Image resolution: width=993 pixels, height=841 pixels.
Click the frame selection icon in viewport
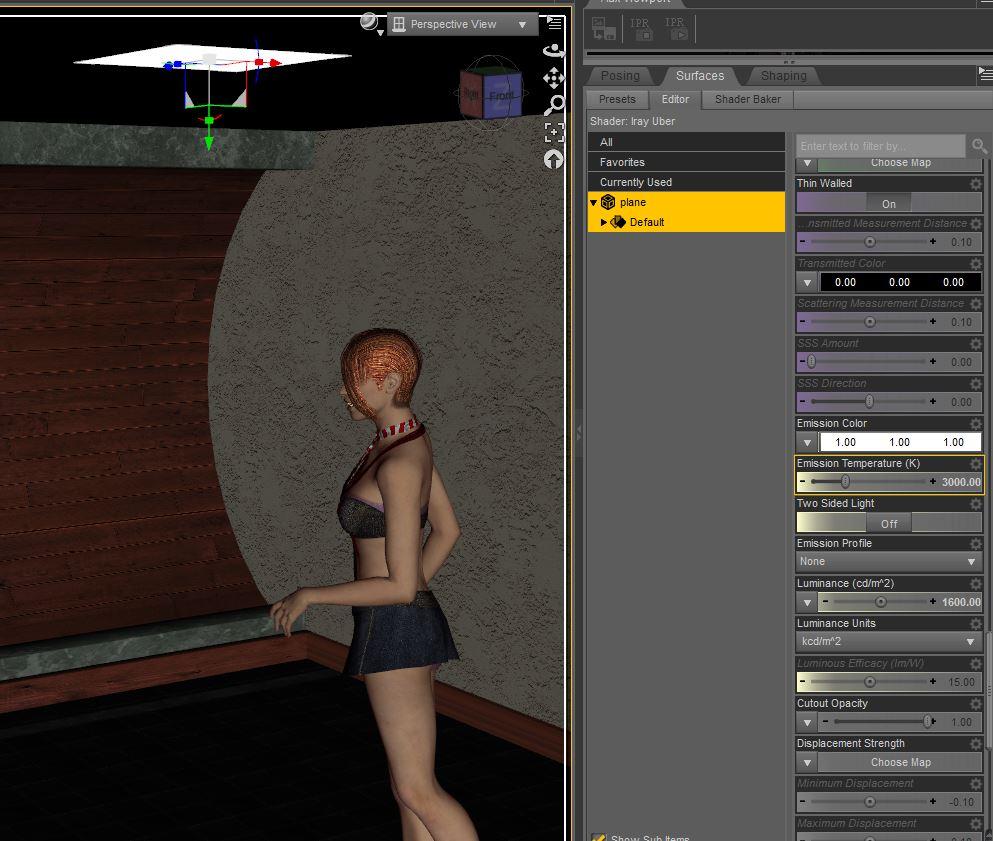tap(554, 132)
